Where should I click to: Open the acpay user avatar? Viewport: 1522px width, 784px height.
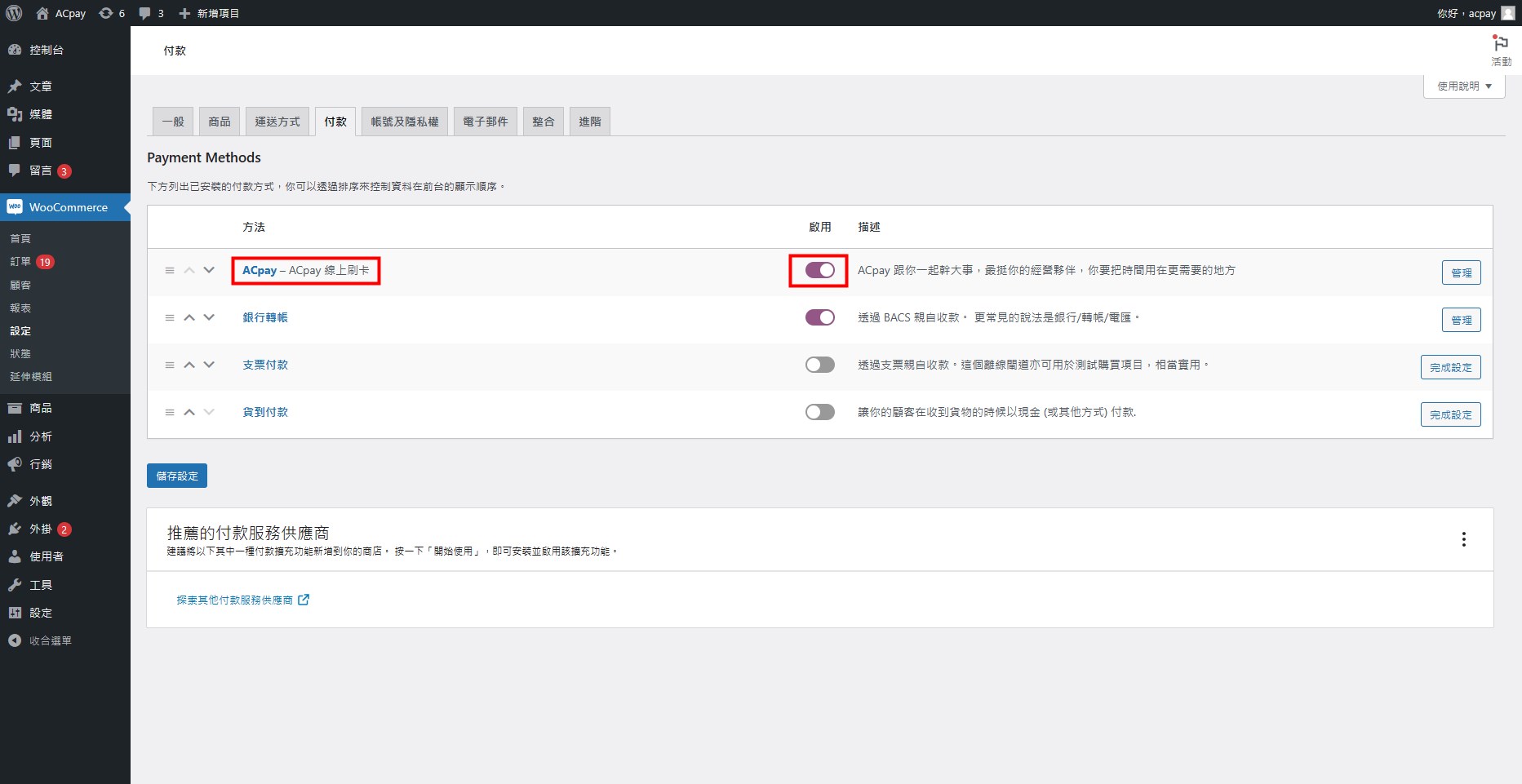pos(1507,13)
